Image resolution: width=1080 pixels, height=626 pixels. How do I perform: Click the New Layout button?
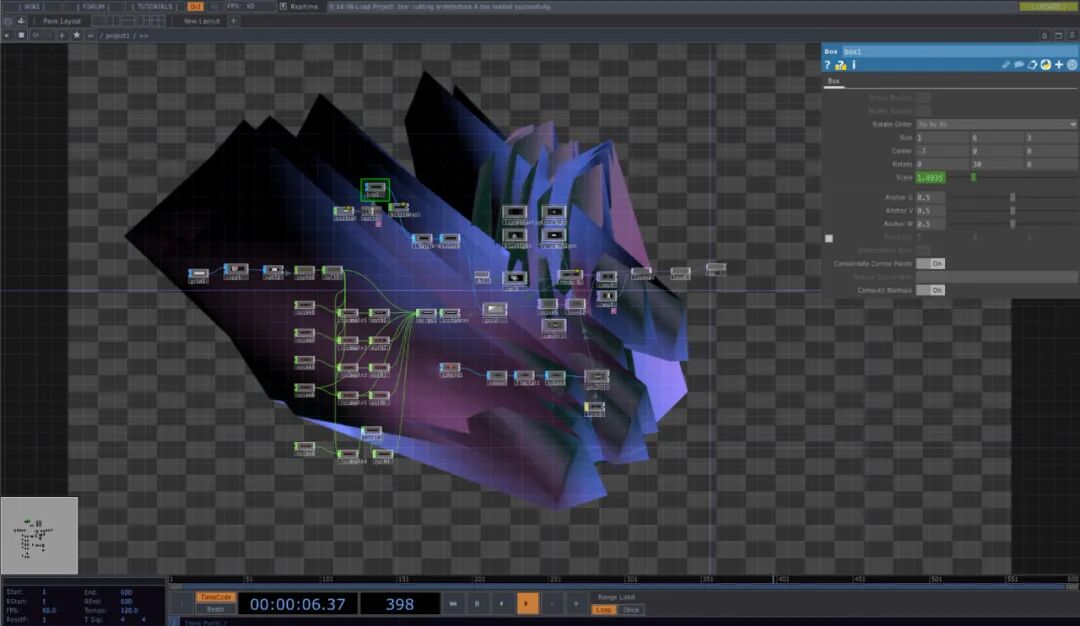click(202, 21)
